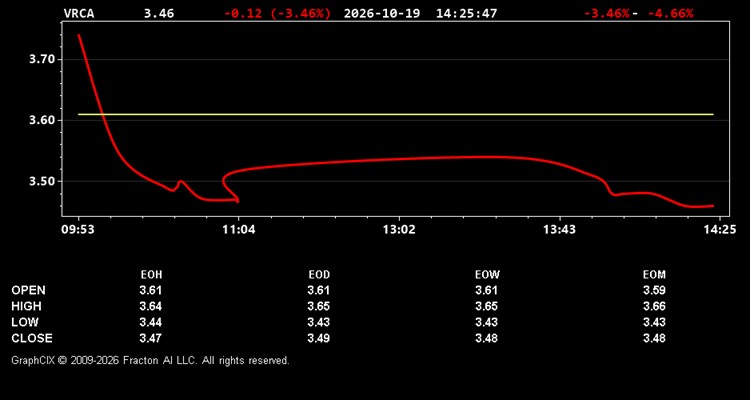Viewport: 750px width, 400px height.
Task: Click the 09:53 time axis label
Action: [78, 230]
